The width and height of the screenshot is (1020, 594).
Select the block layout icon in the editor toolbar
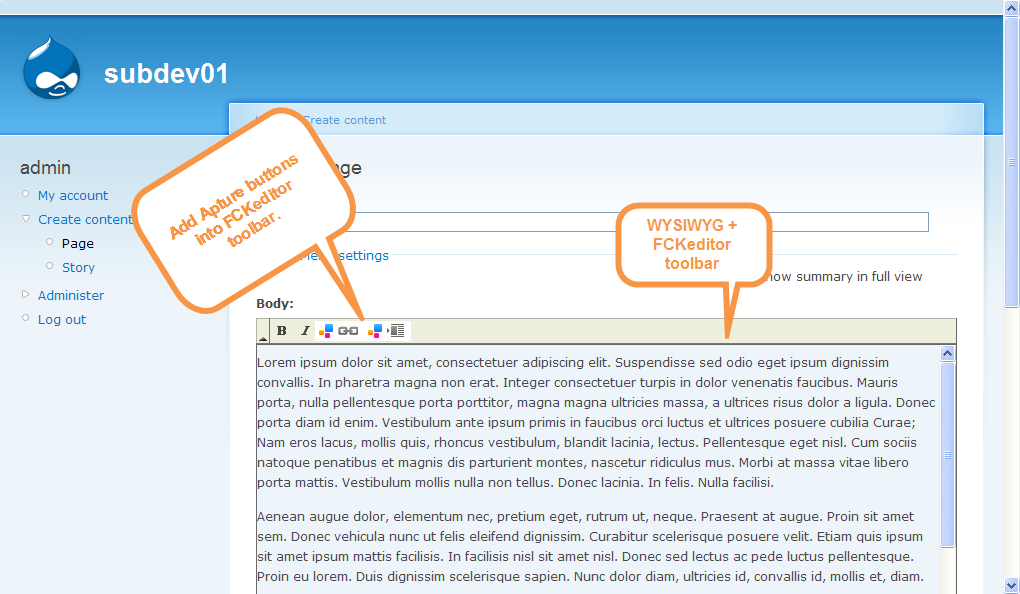[x=399, y=330]
